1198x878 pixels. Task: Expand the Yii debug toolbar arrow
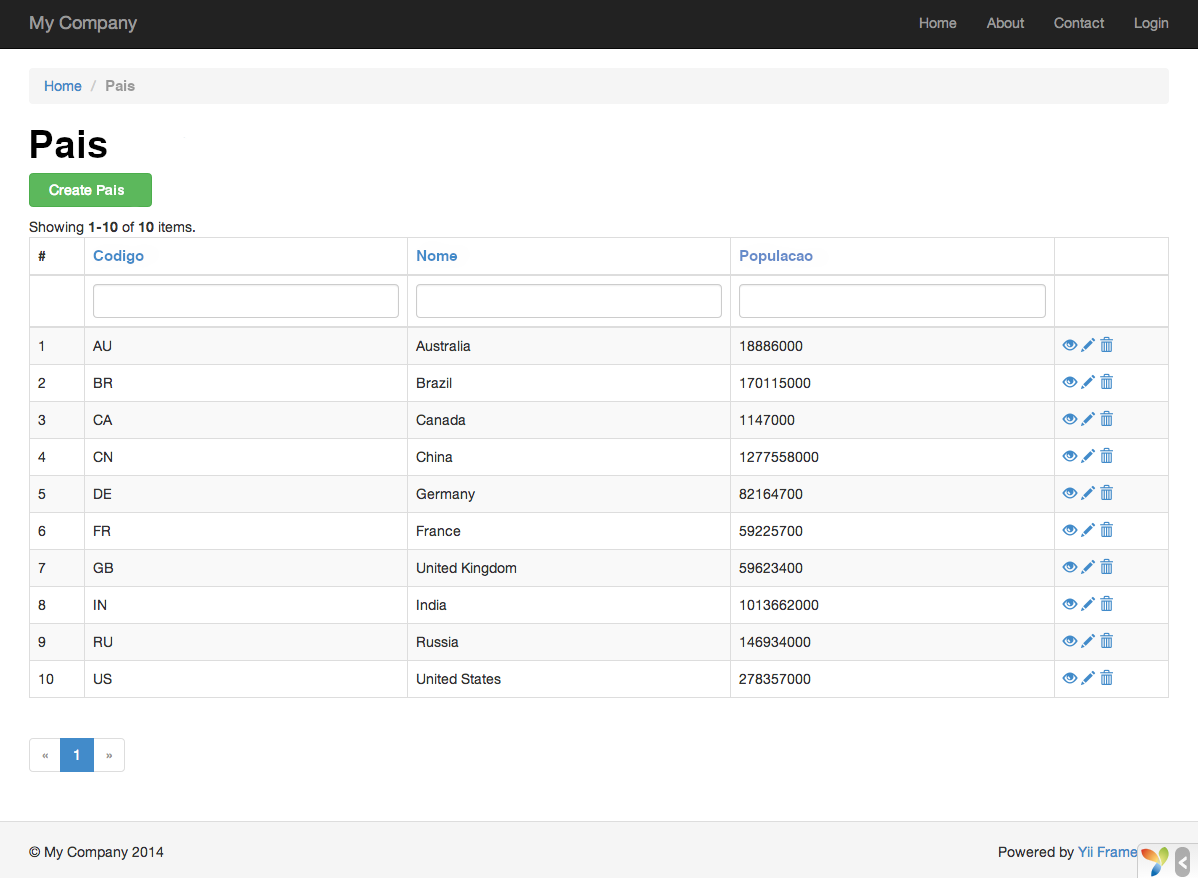[x=1183, y=861]
